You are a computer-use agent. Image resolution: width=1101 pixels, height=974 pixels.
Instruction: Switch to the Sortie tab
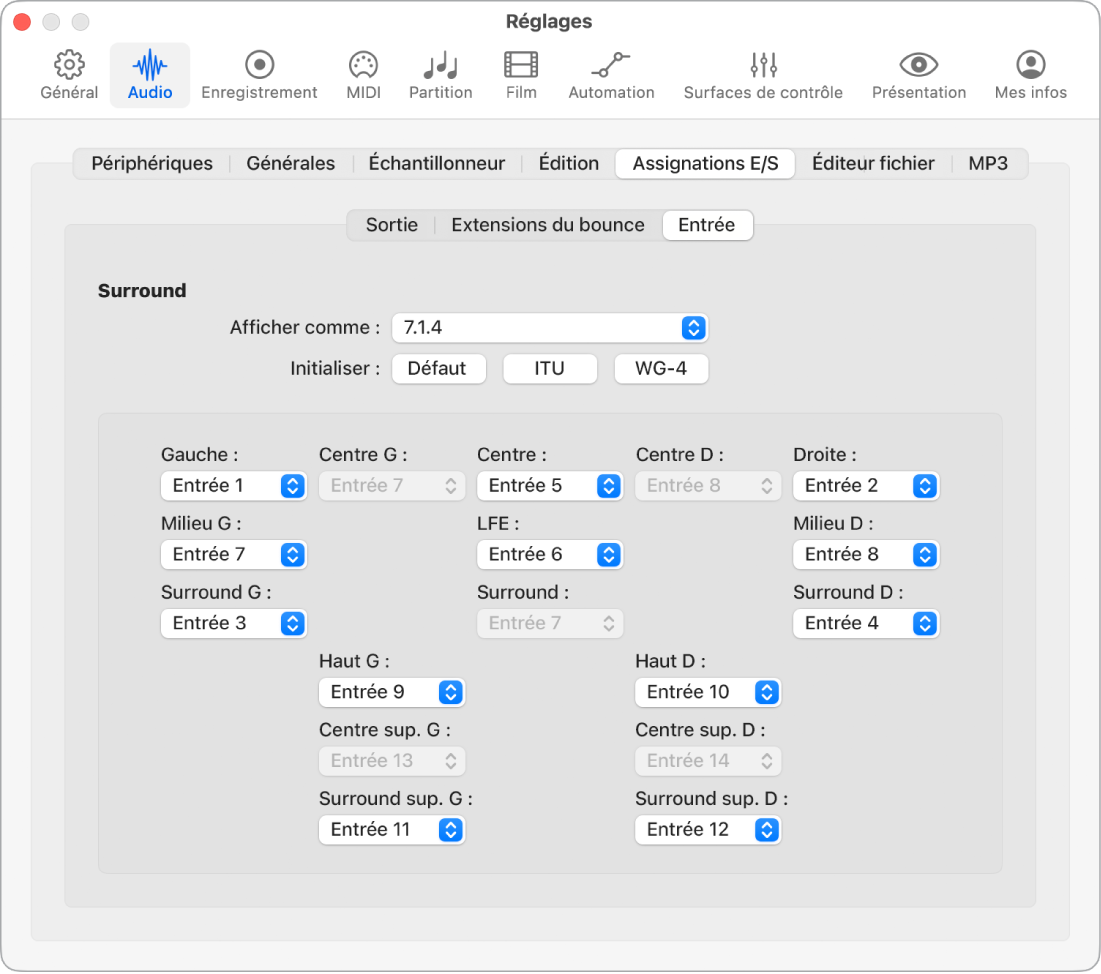[x=392, y=225]
